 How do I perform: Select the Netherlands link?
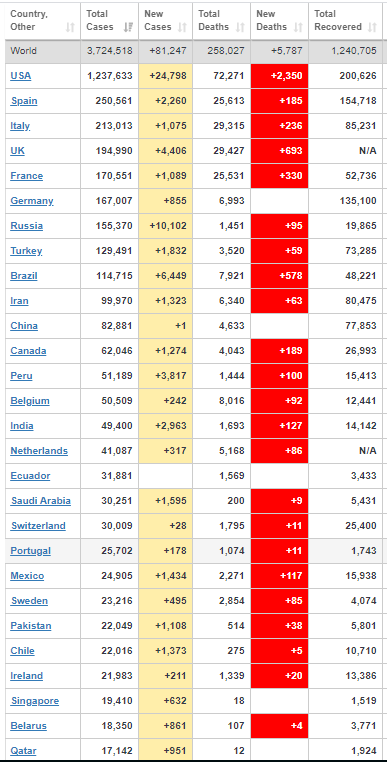coord(39,451)
